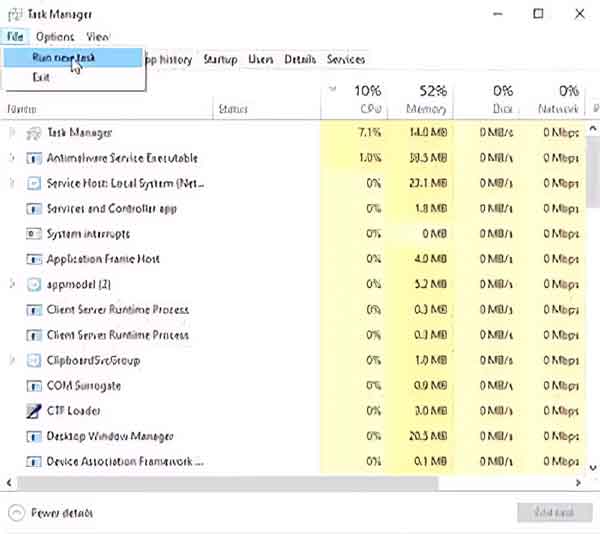
Task: Click the COM Surrogate icon
Action: coord(34,386)
